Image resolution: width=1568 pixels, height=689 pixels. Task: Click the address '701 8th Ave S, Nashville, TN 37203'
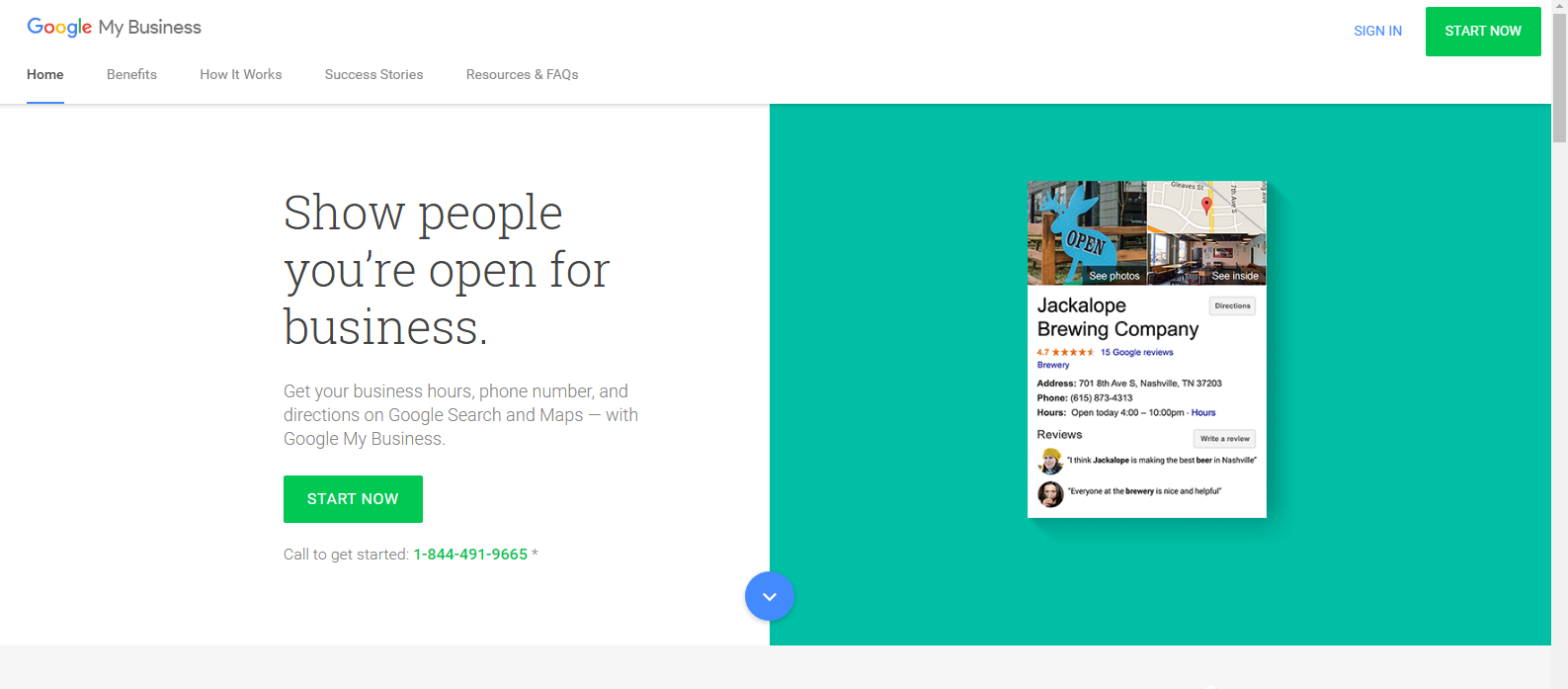click(1150, 383)
